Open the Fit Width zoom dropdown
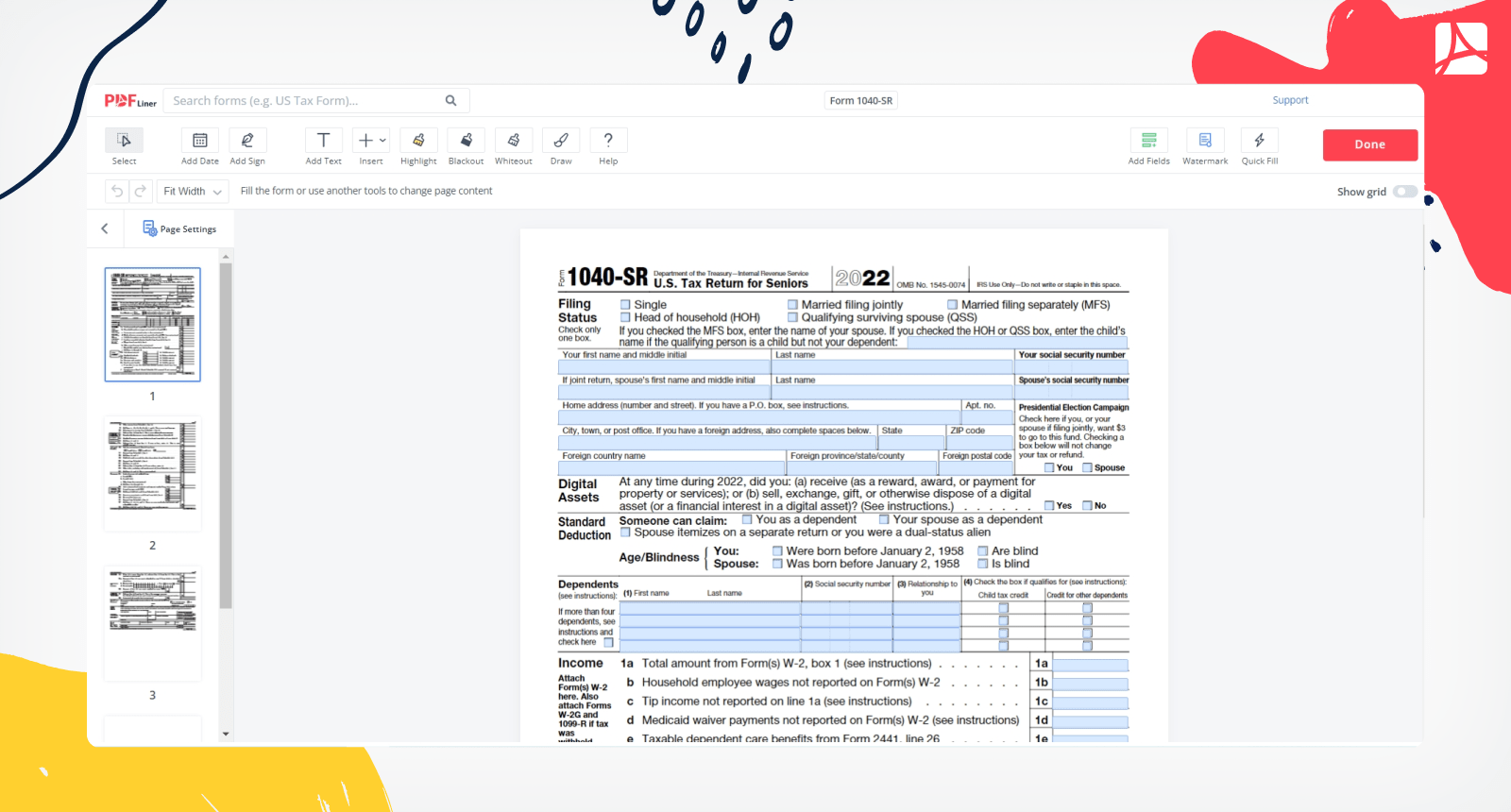Image resolution: width=1511 pixels, height=812 pixels. (193, 191)
